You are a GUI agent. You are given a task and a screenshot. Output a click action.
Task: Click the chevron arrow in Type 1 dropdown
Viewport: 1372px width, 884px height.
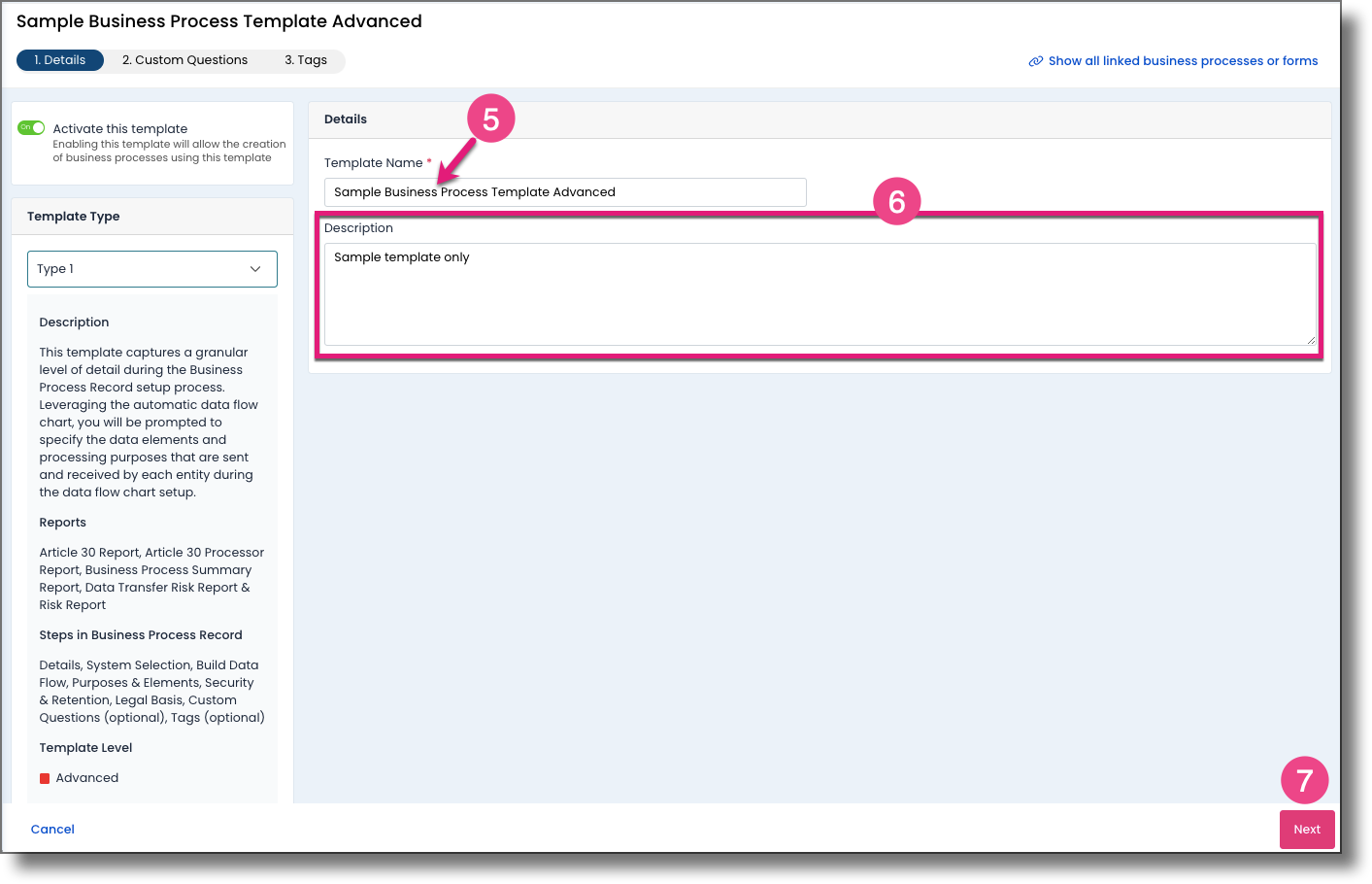(x=255, y=269)
